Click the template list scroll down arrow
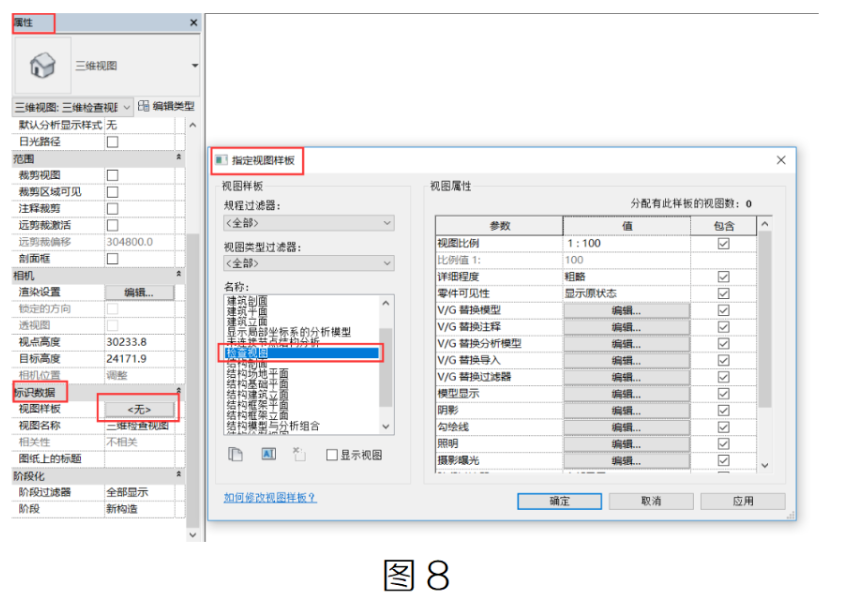 tap(386, 427)
